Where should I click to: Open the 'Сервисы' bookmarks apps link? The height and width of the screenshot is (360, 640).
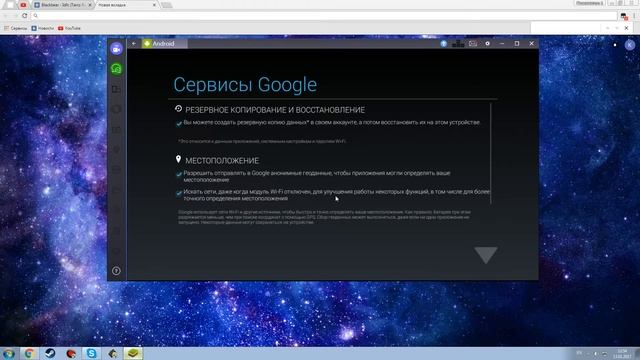(16, 28)
